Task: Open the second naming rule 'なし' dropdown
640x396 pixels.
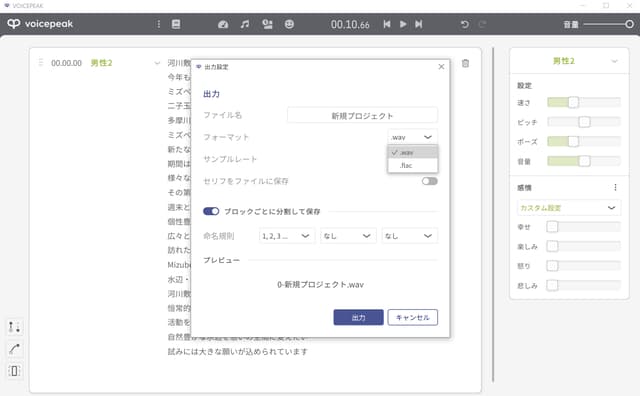Action: point(347,236)
